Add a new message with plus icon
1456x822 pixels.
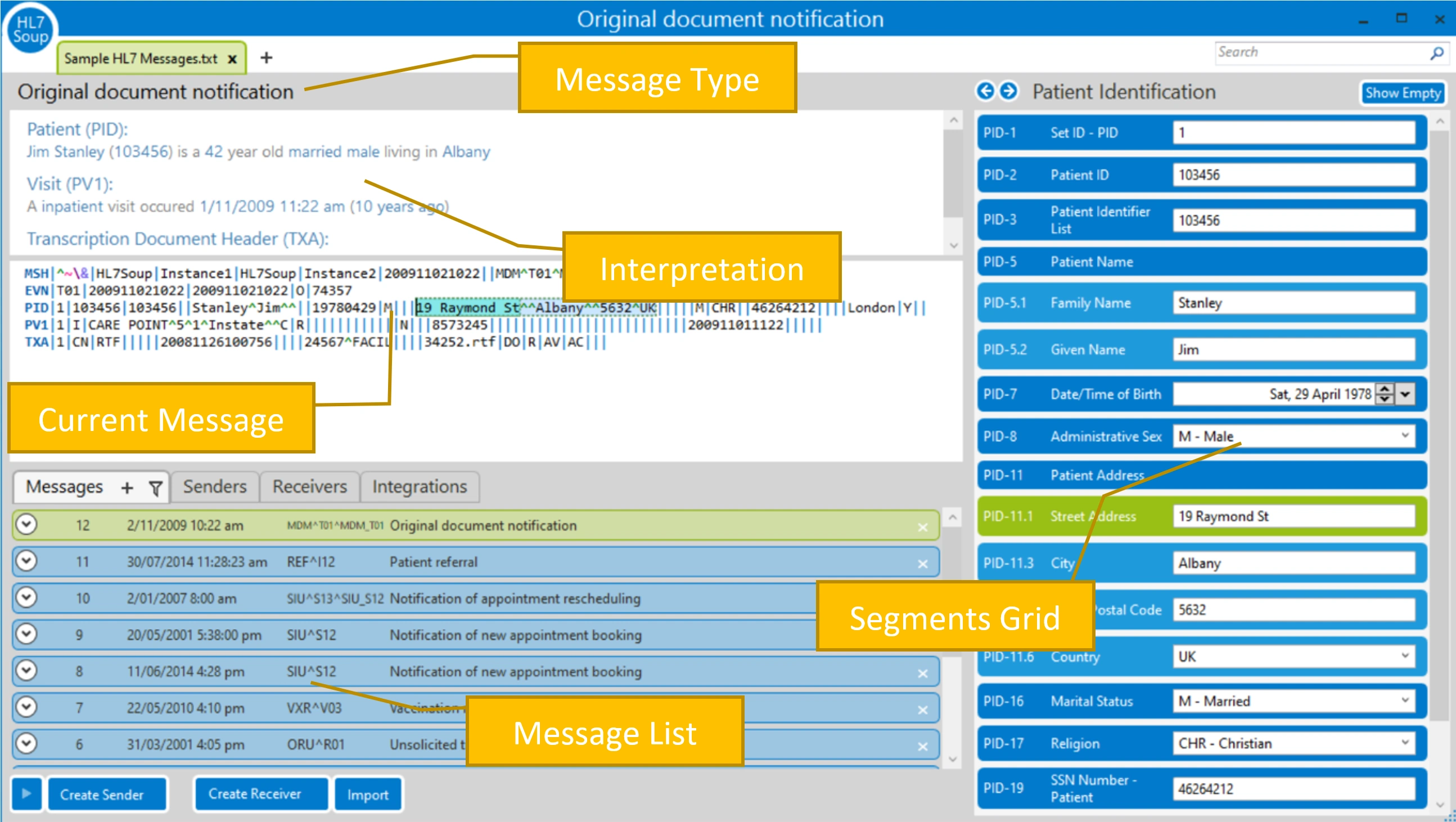(x=127, y=487)
